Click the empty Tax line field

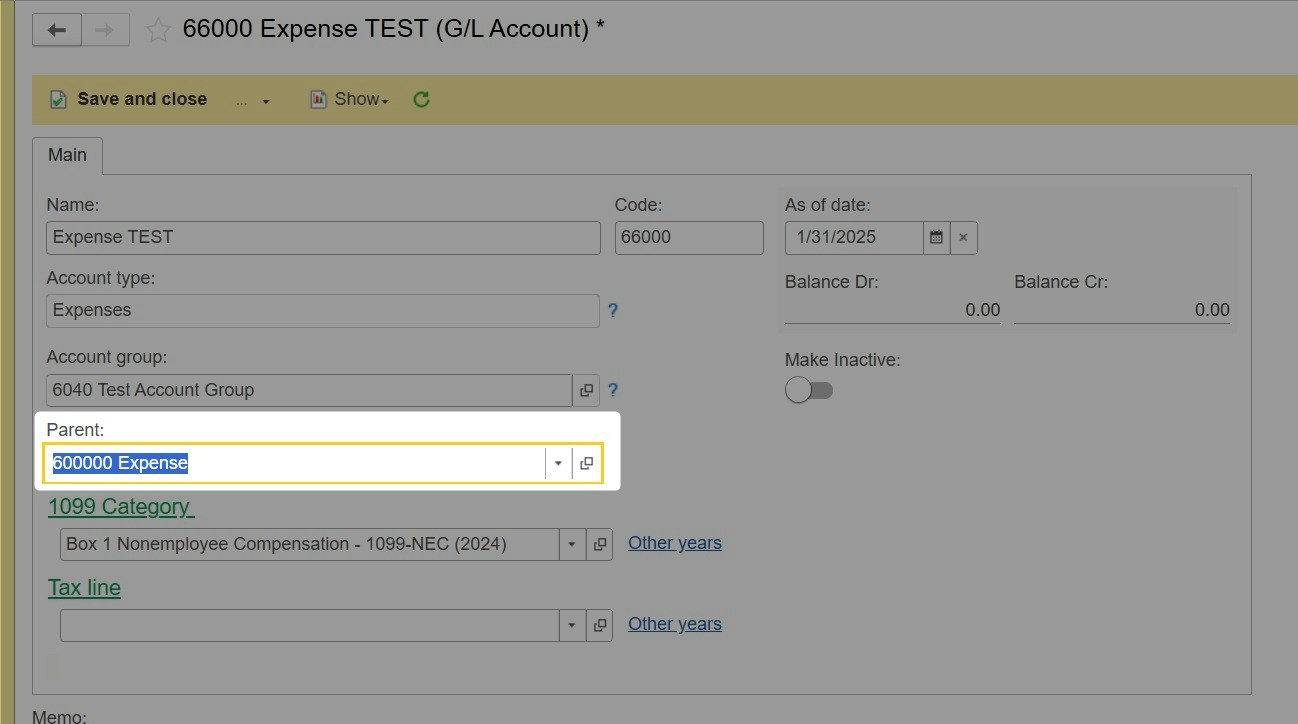pyautogui.click(x=309, y=625)
